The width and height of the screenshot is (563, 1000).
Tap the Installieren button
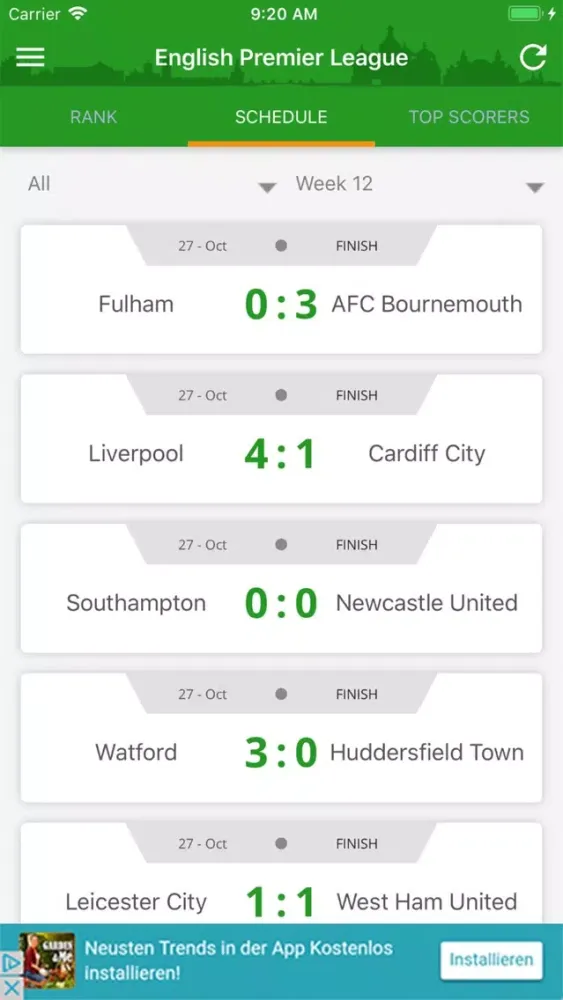(492, 960)
